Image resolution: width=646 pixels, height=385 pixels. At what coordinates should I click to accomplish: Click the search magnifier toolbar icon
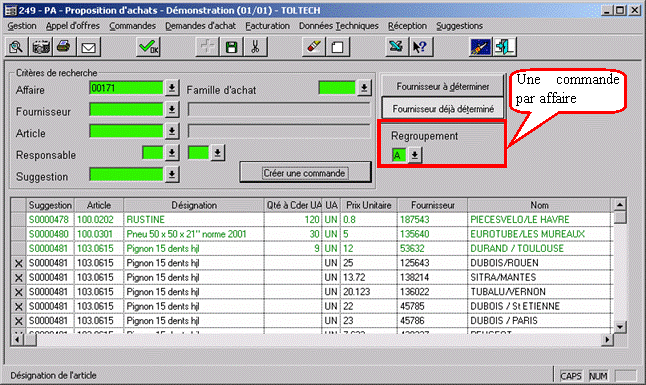16,47
